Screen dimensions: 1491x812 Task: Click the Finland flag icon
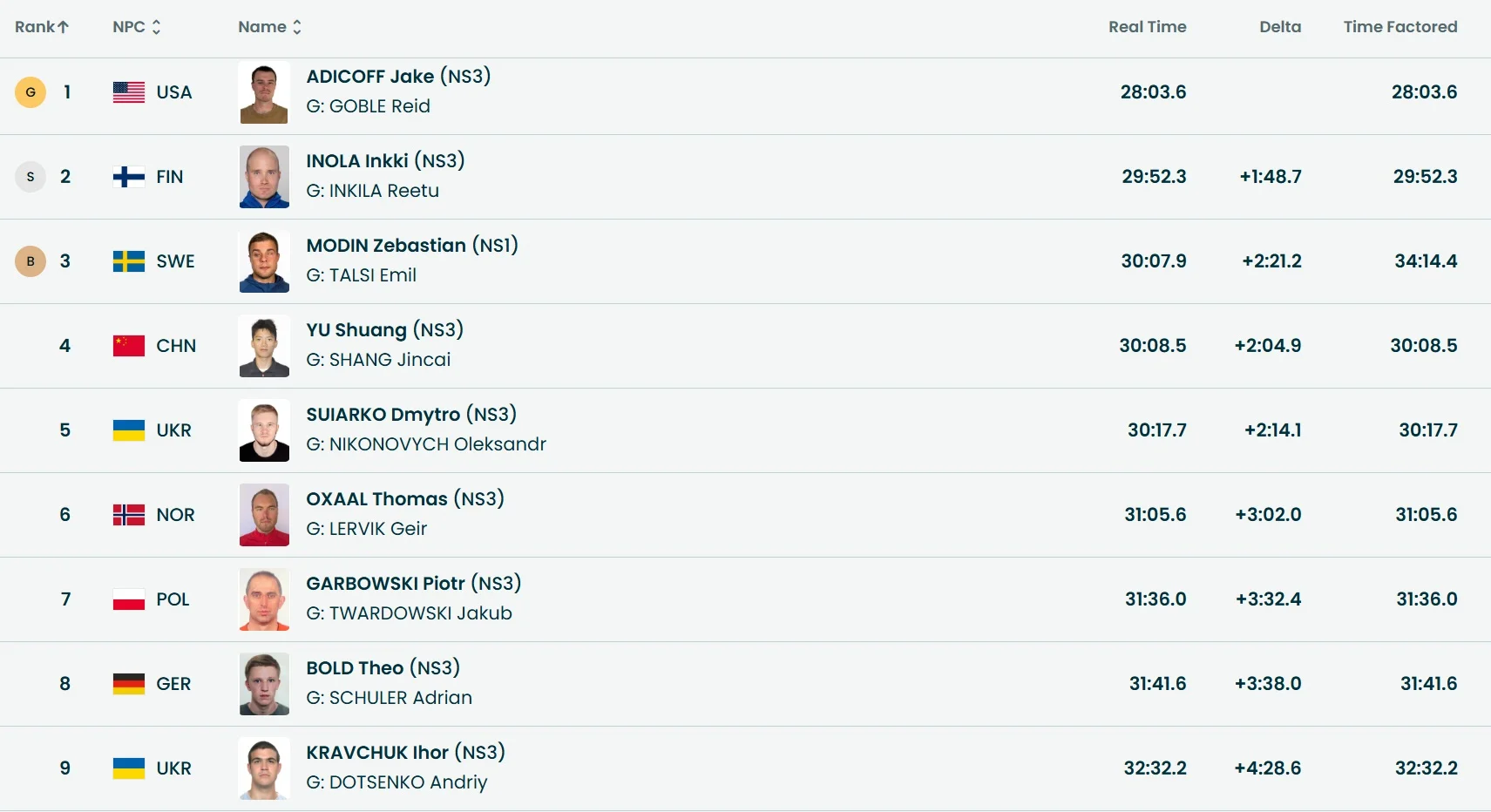(x=129, y=177)
